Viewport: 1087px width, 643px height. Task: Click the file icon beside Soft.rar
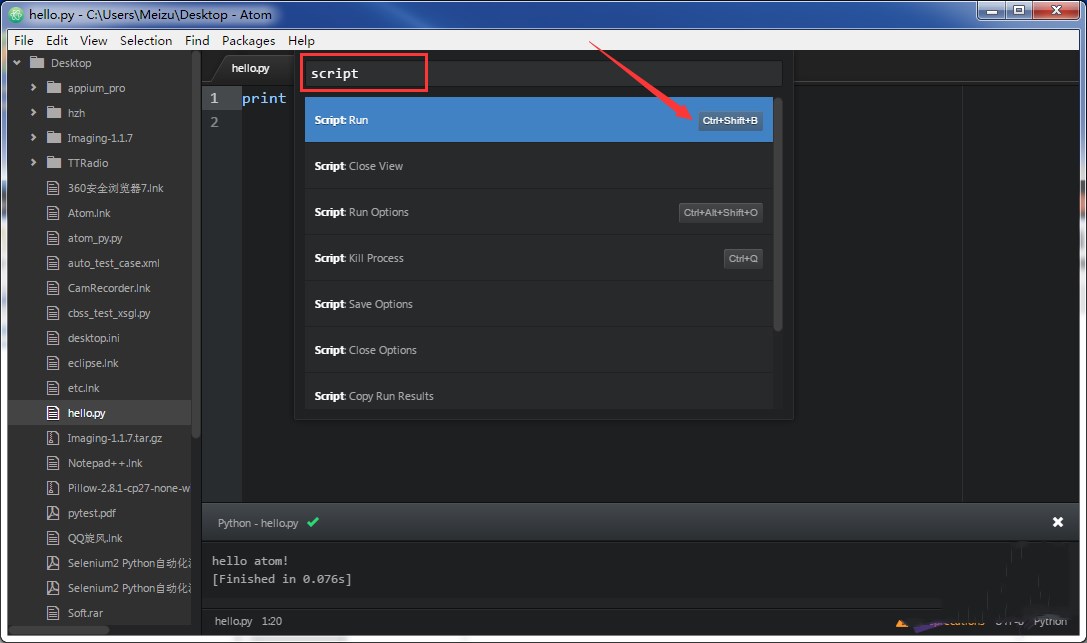[53, 613]
